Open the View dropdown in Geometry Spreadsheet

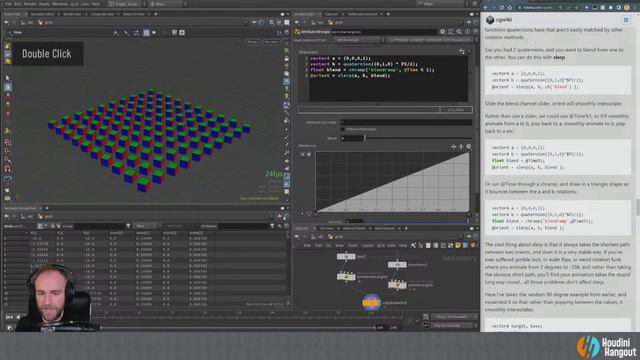[146, 226]
